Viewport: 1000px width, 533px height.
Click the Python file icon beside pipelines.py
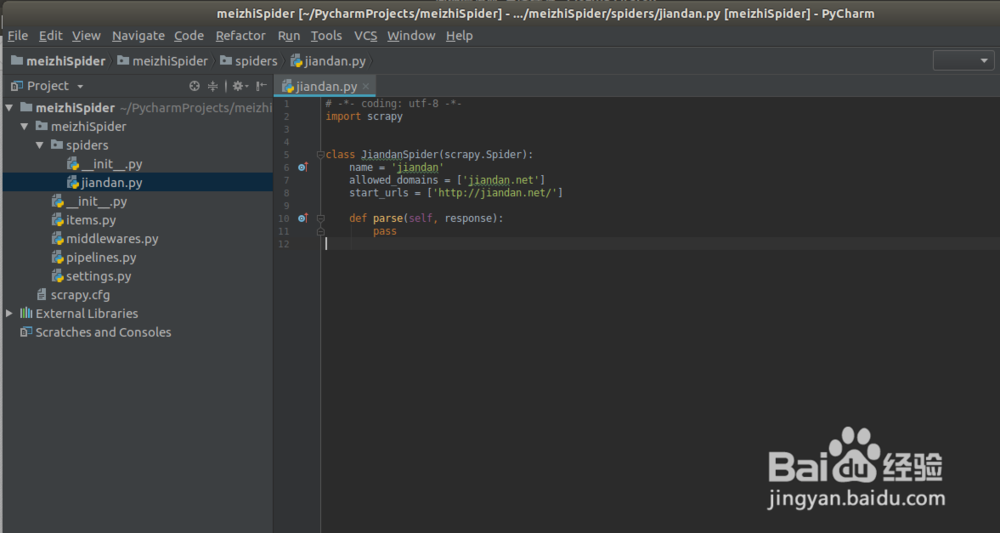tap(57, 258)
